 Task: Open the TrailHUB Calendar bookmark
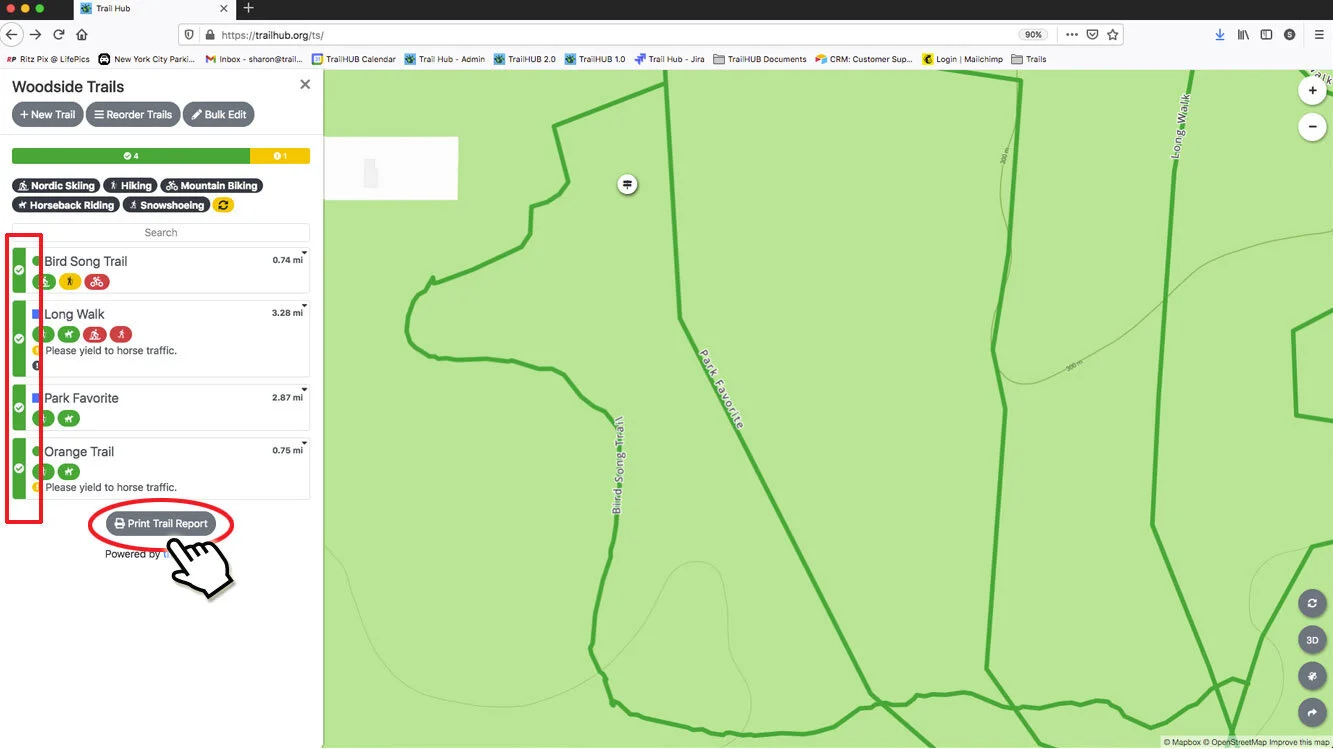(354, 59)
